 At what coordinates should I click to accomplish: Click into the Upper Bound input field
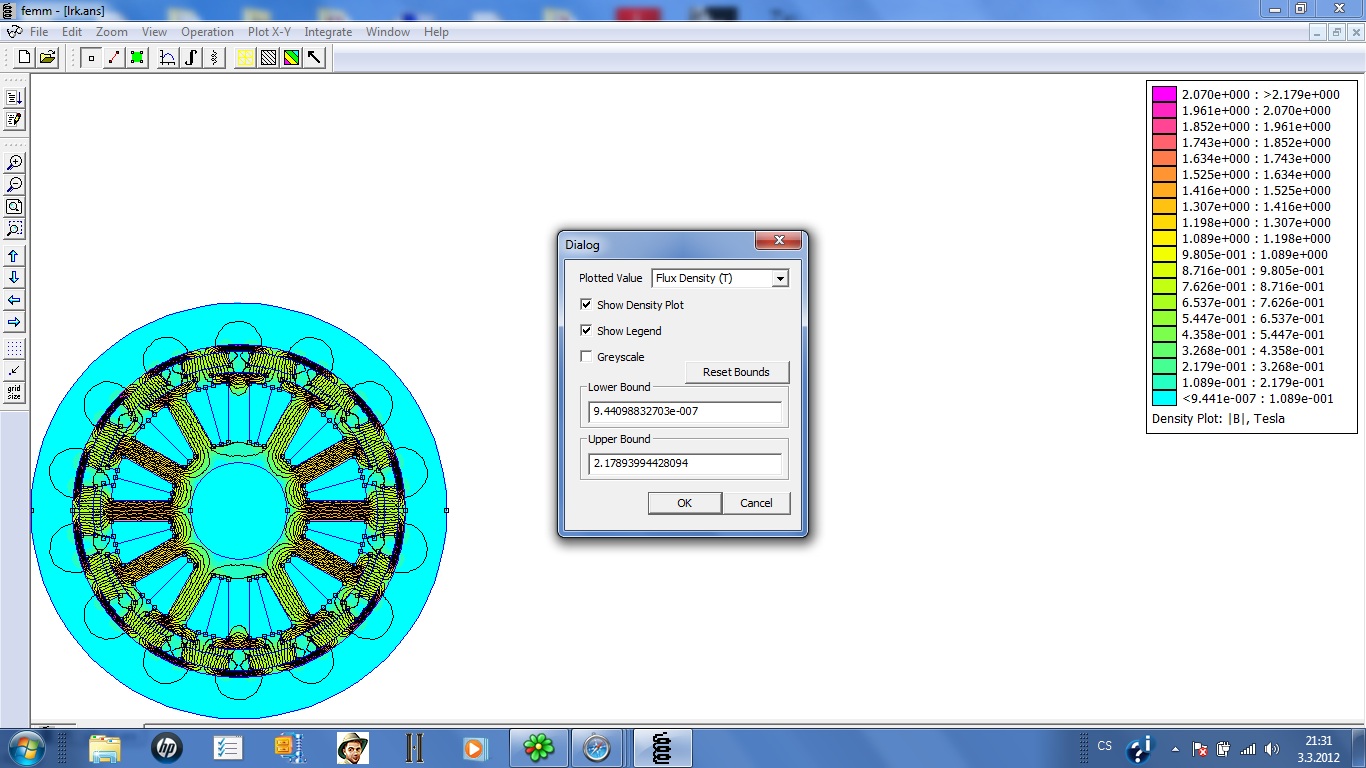click(x=685, y=464)
